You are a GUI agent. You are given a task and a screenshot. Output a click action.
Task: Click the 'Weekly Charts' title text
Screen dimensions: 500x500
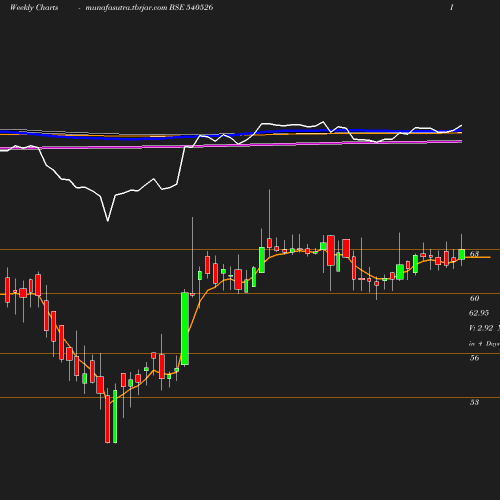pos(34,7)
